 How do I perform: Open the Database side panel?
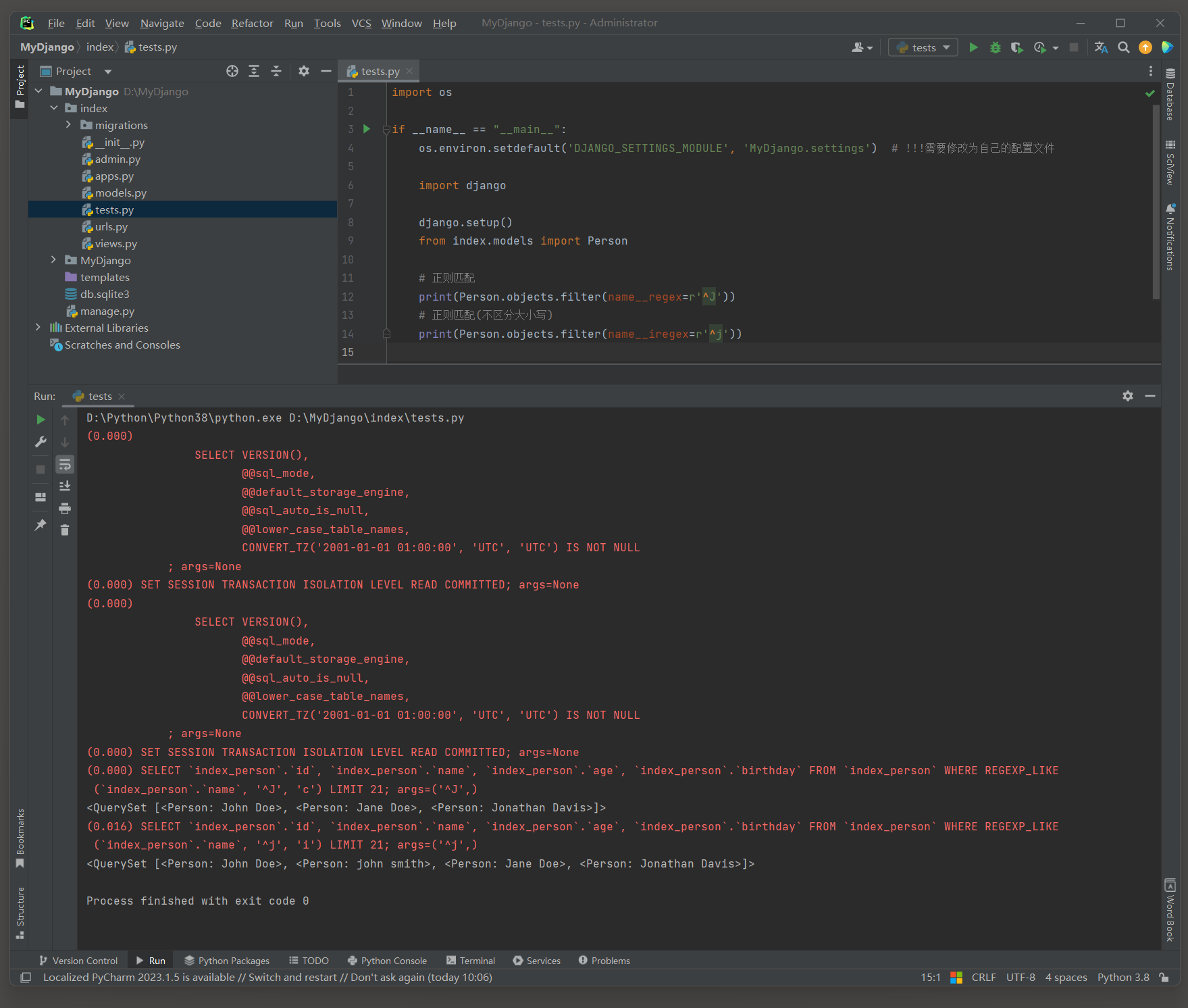point(1170,94)
